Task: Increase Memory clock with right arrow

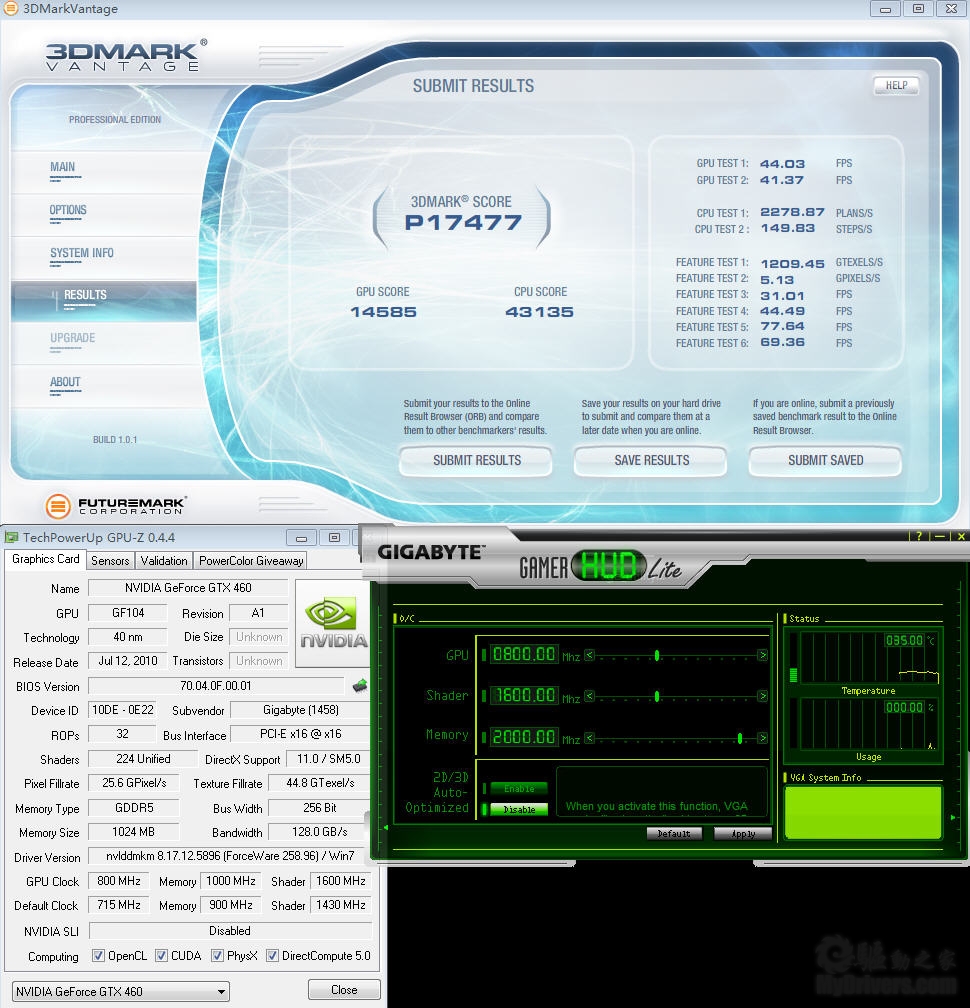Action: pyautogui.click(x=762, y=738)
